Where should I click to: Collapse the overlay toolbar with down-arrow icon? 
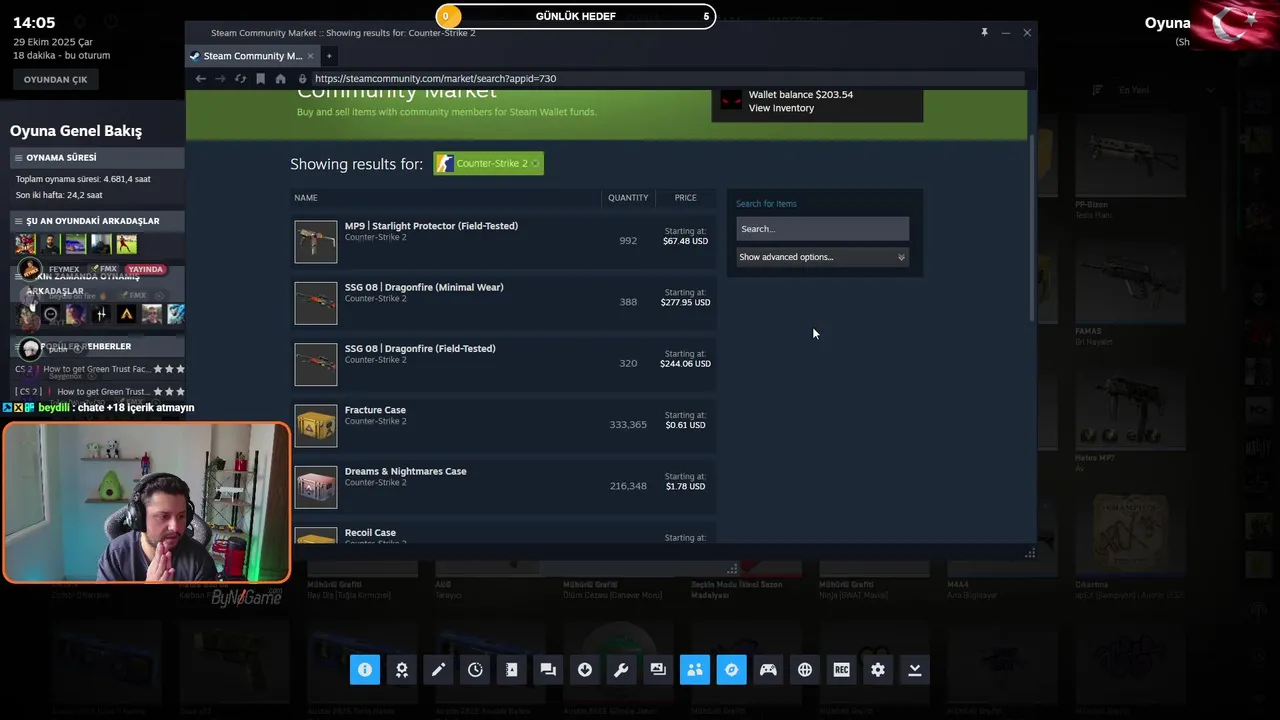(x=914, y=670)
